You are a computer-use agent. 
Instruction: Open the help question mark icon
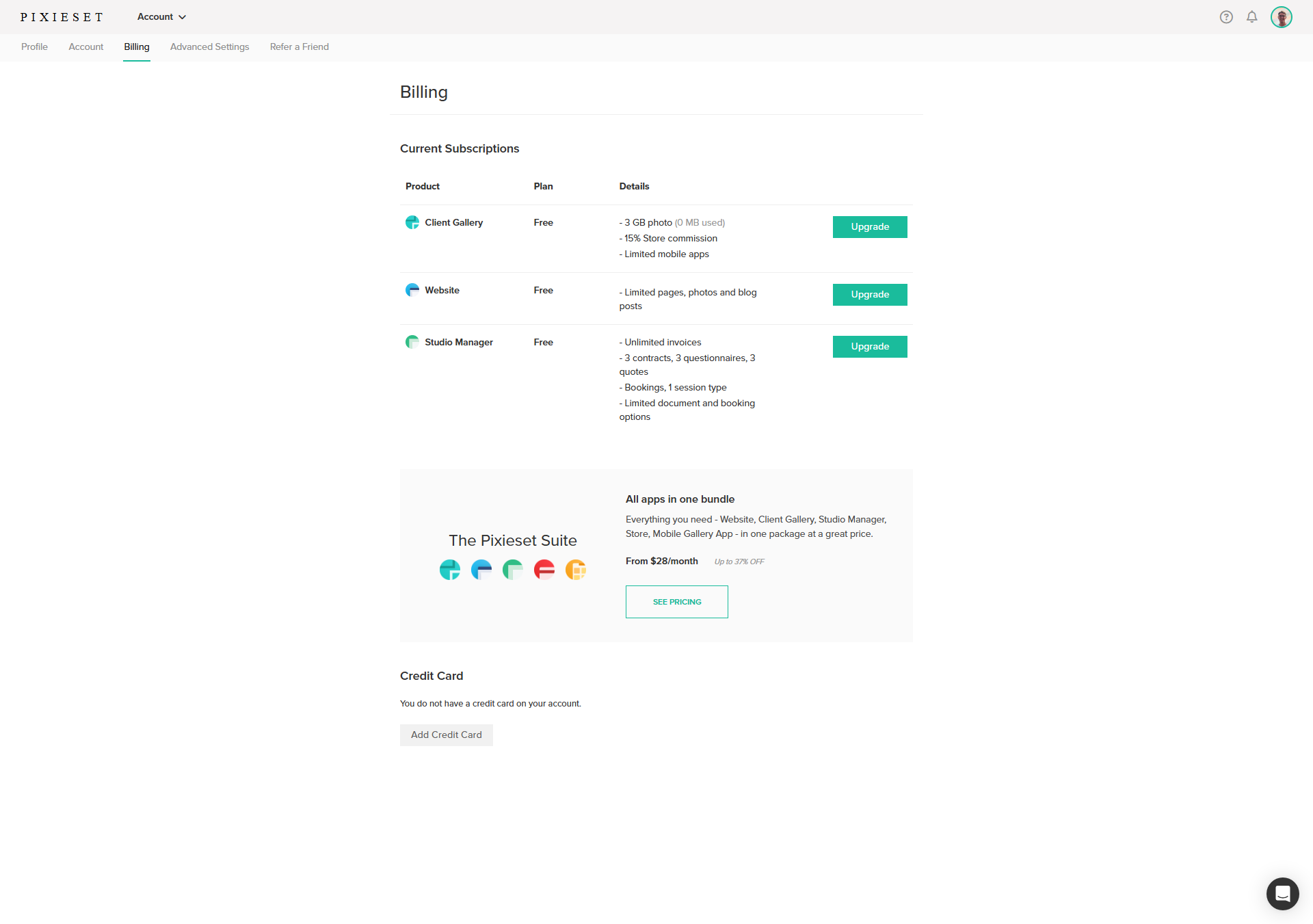[1226, 17]
